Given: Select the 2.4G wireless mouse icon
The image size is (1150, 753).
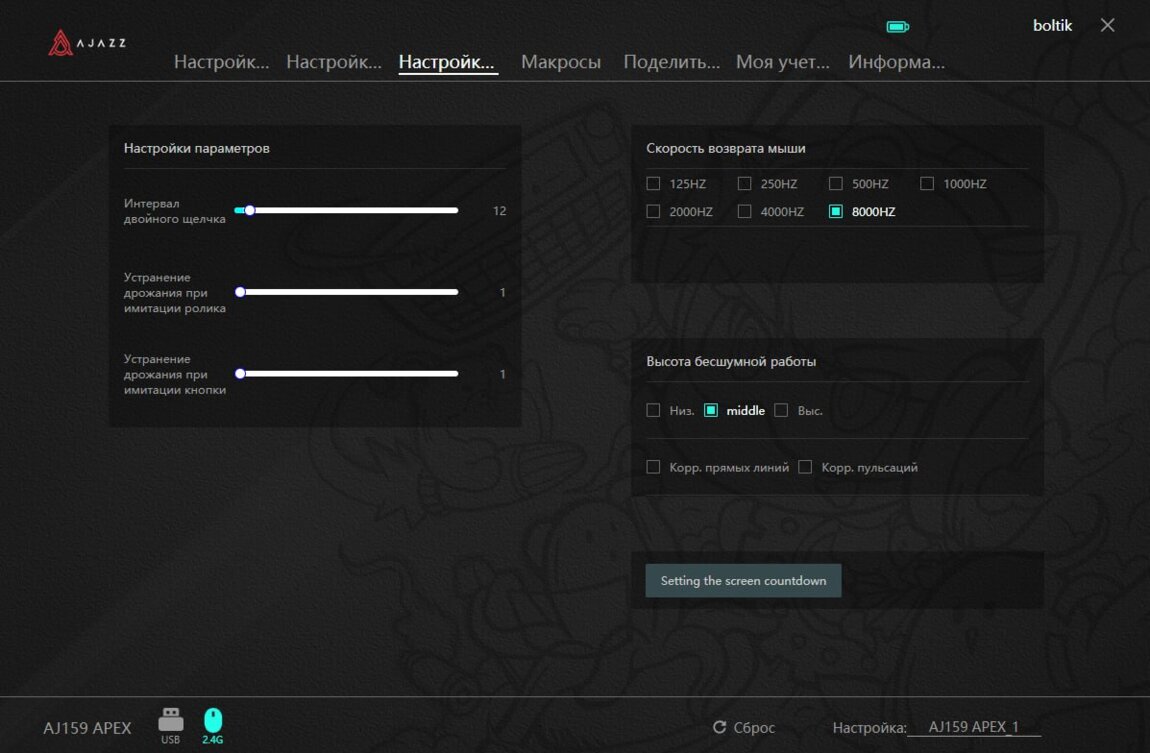Looking at the screenshot, I should click(x=213, y=722).
